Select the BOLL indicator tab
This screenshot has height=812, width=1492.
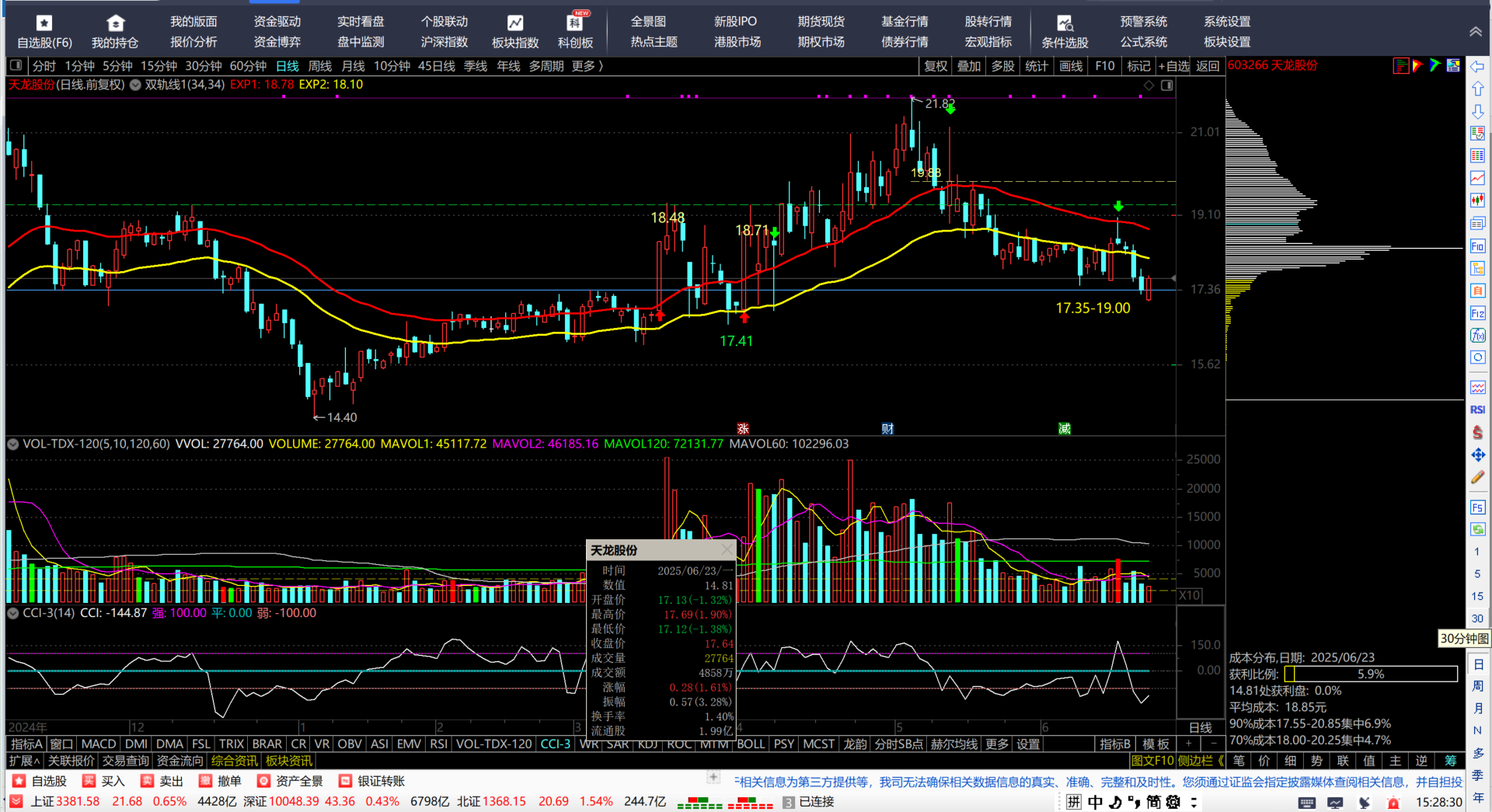[x=751, y=744]
